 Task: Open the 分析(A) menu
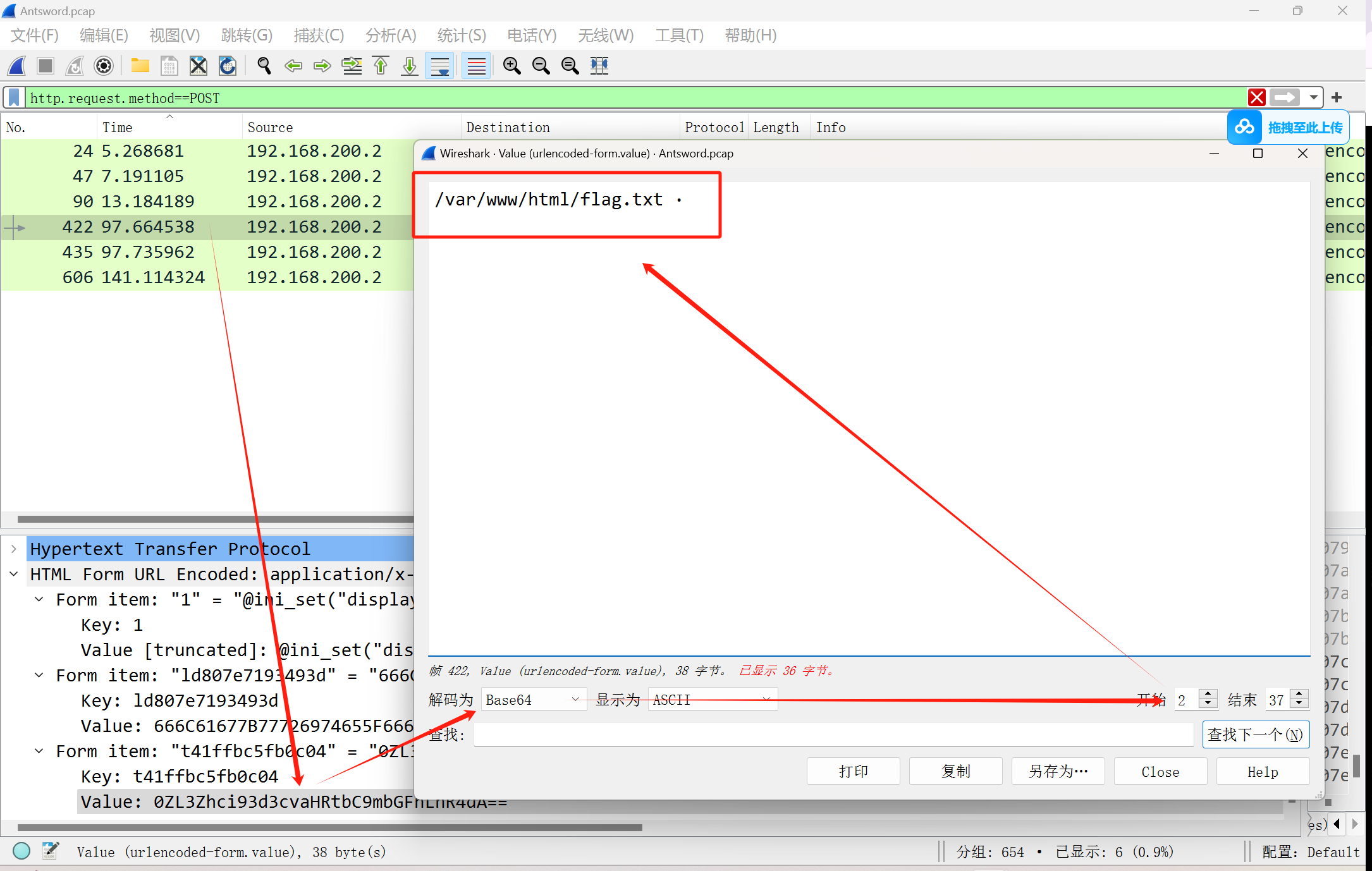tap(391, 35)
